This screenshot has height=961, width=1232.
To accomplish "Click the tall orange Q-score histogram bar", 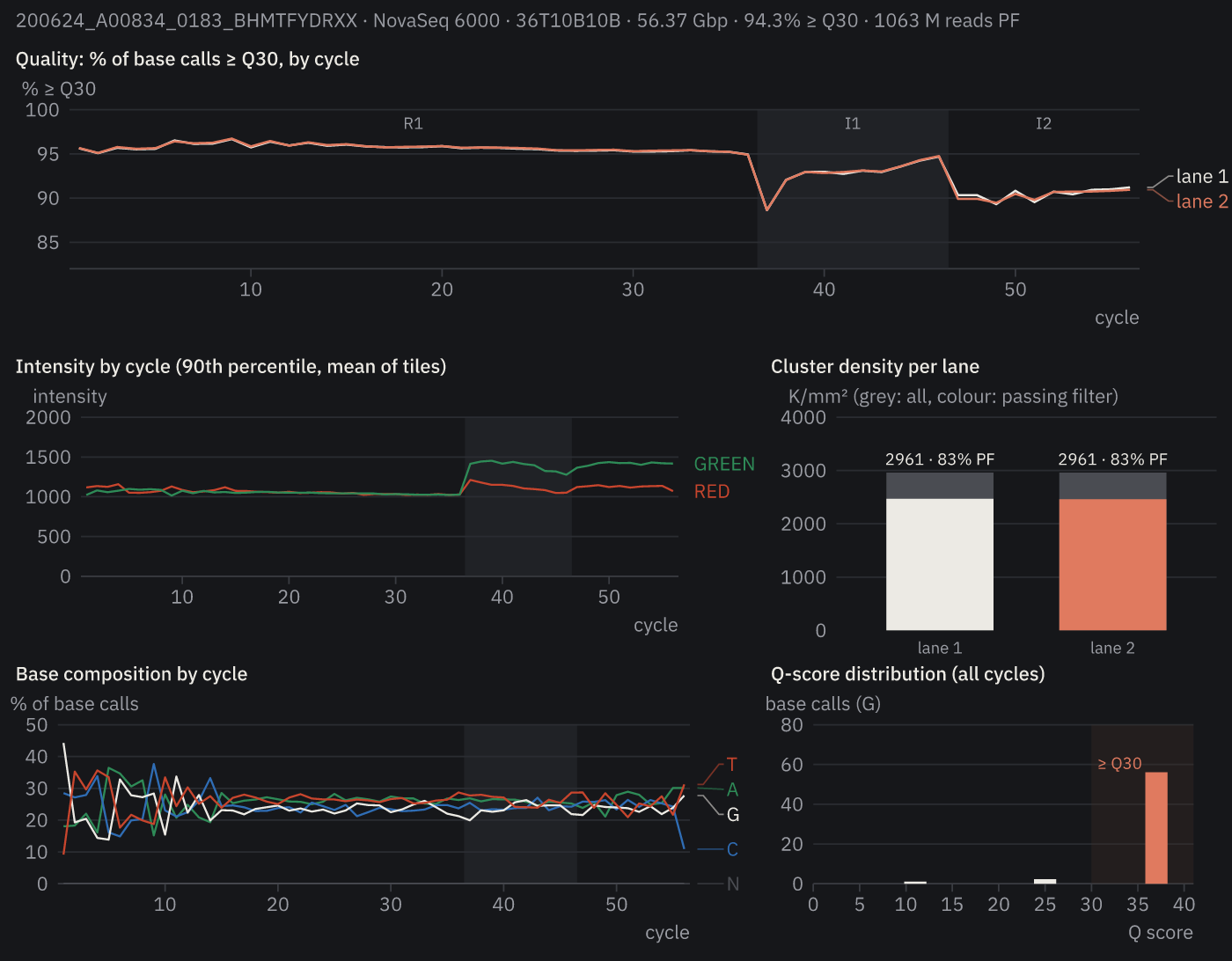I will click(x=1155, y=828).
